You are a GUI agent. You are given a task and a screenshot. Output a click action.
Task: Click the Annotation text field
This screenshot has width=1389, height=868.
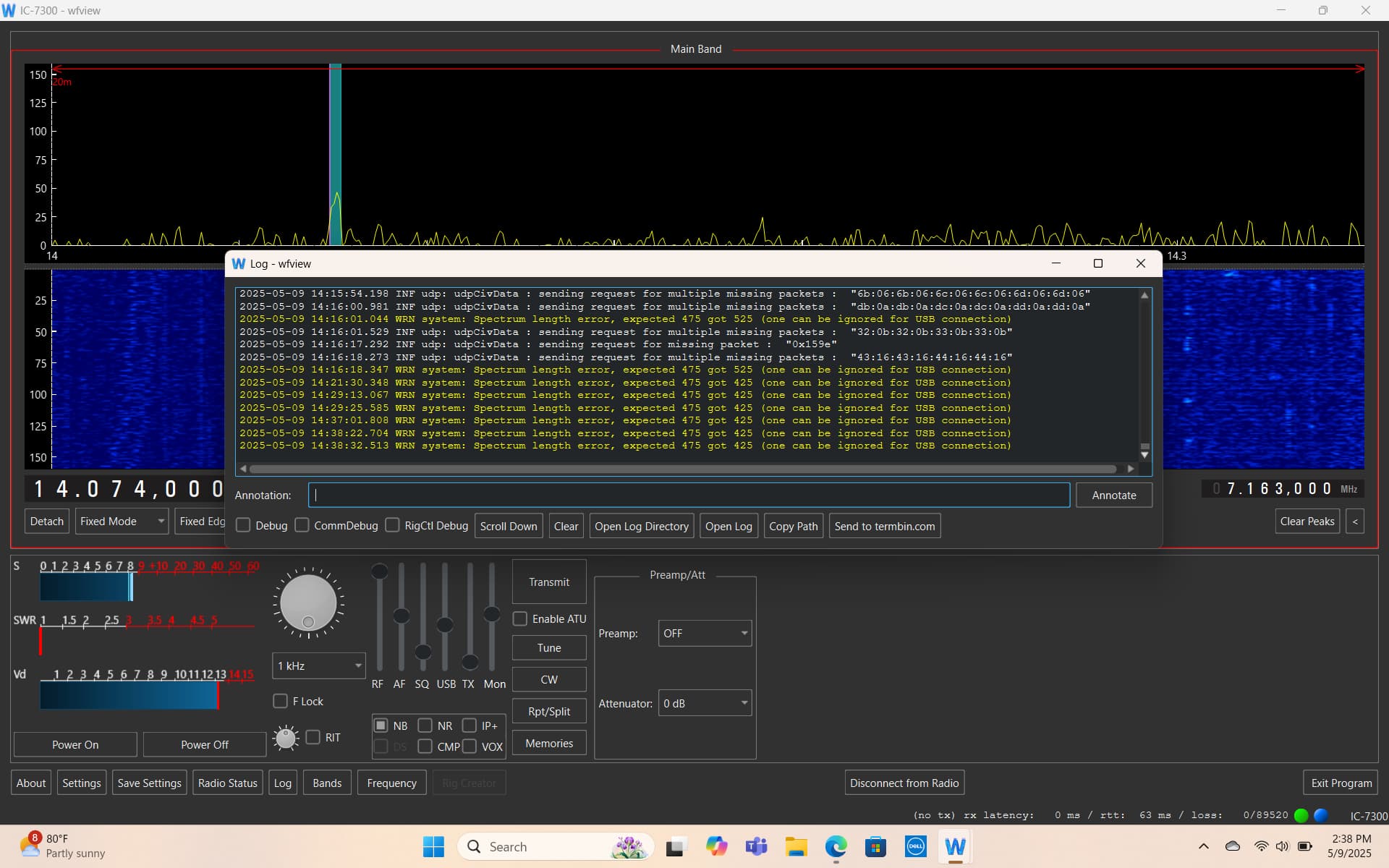pos(689,495)
